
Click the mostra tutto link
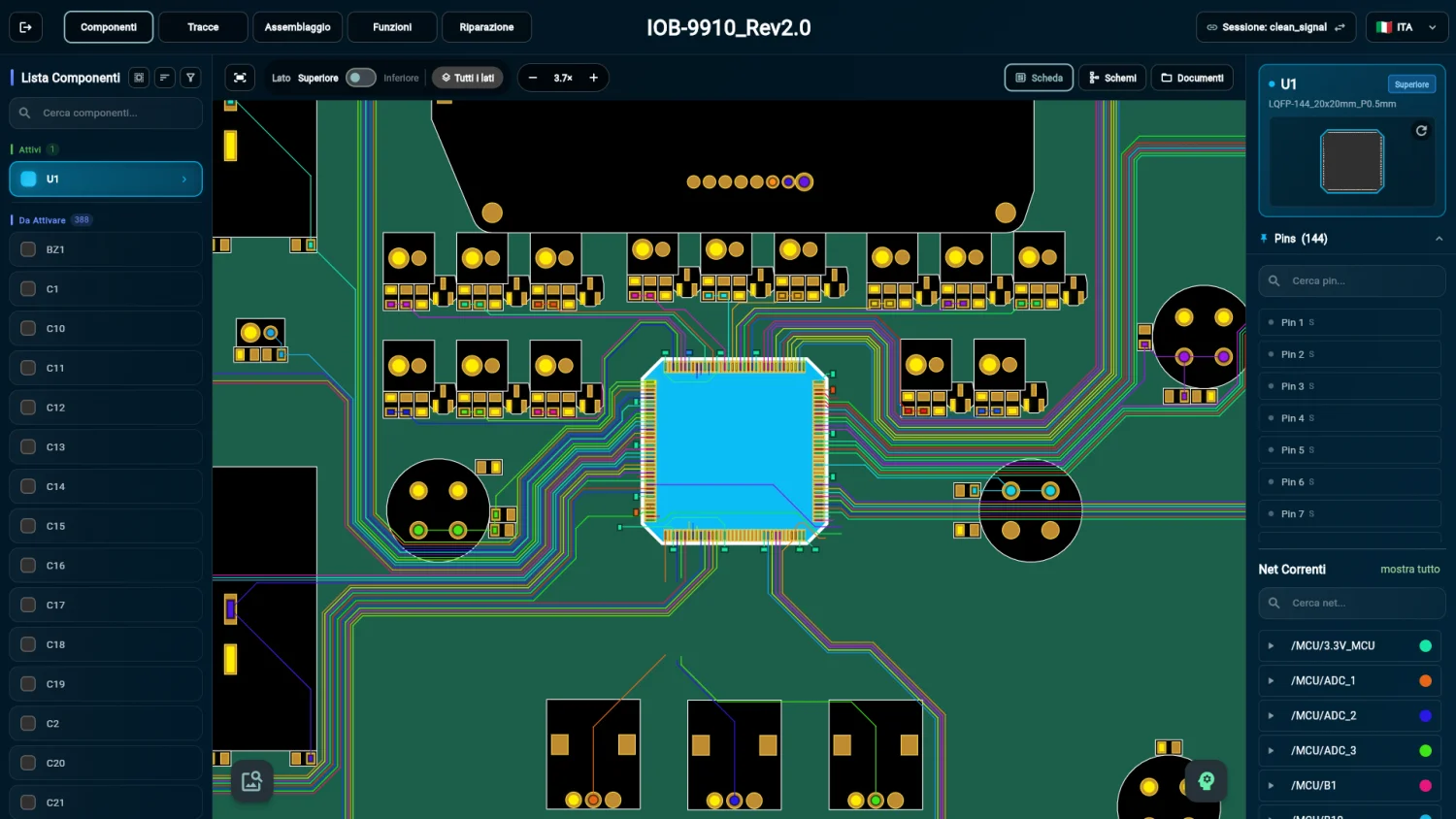coord(1409,570)
